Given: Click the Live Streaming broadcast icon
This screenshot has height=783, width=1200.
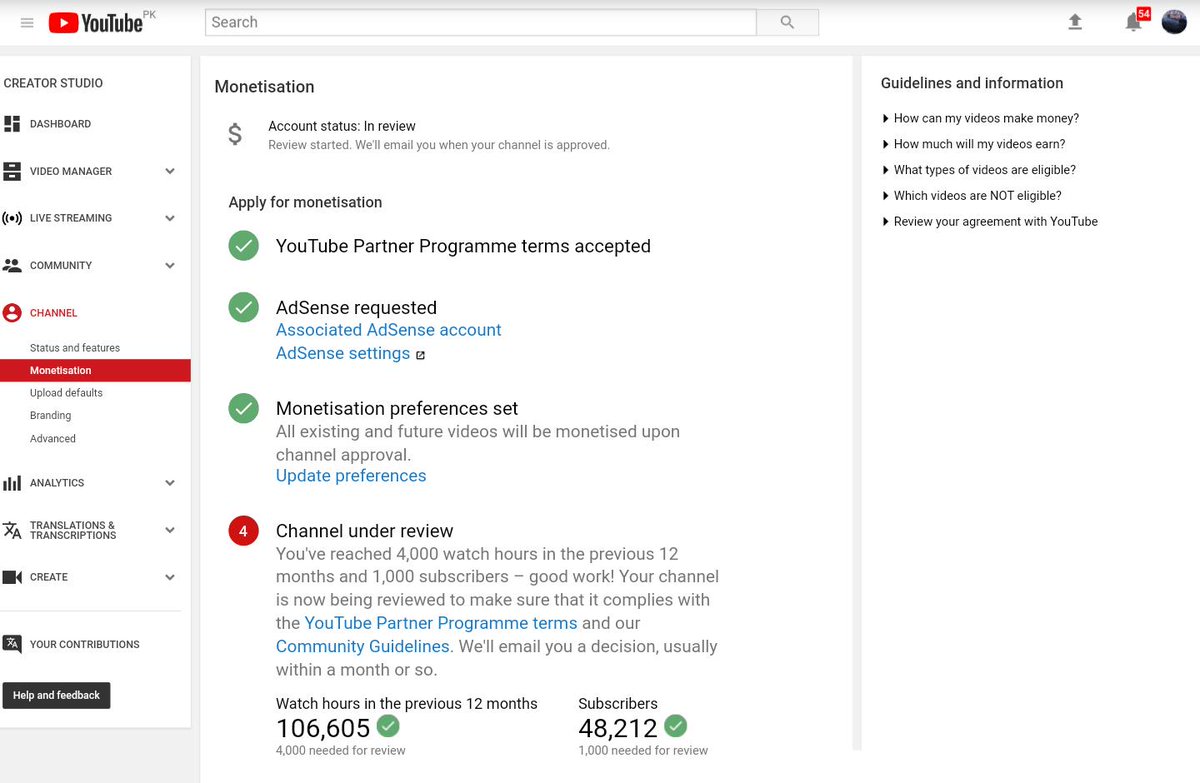Looking at the screenshot, I should (x=12, y=218).
